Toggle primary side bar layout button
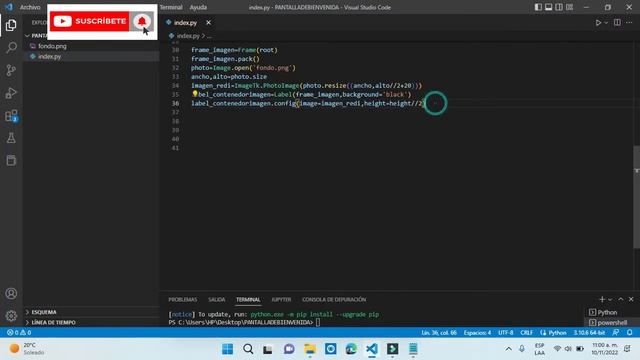The width and height of the screenshot is (640, 360). coord(538,7)
